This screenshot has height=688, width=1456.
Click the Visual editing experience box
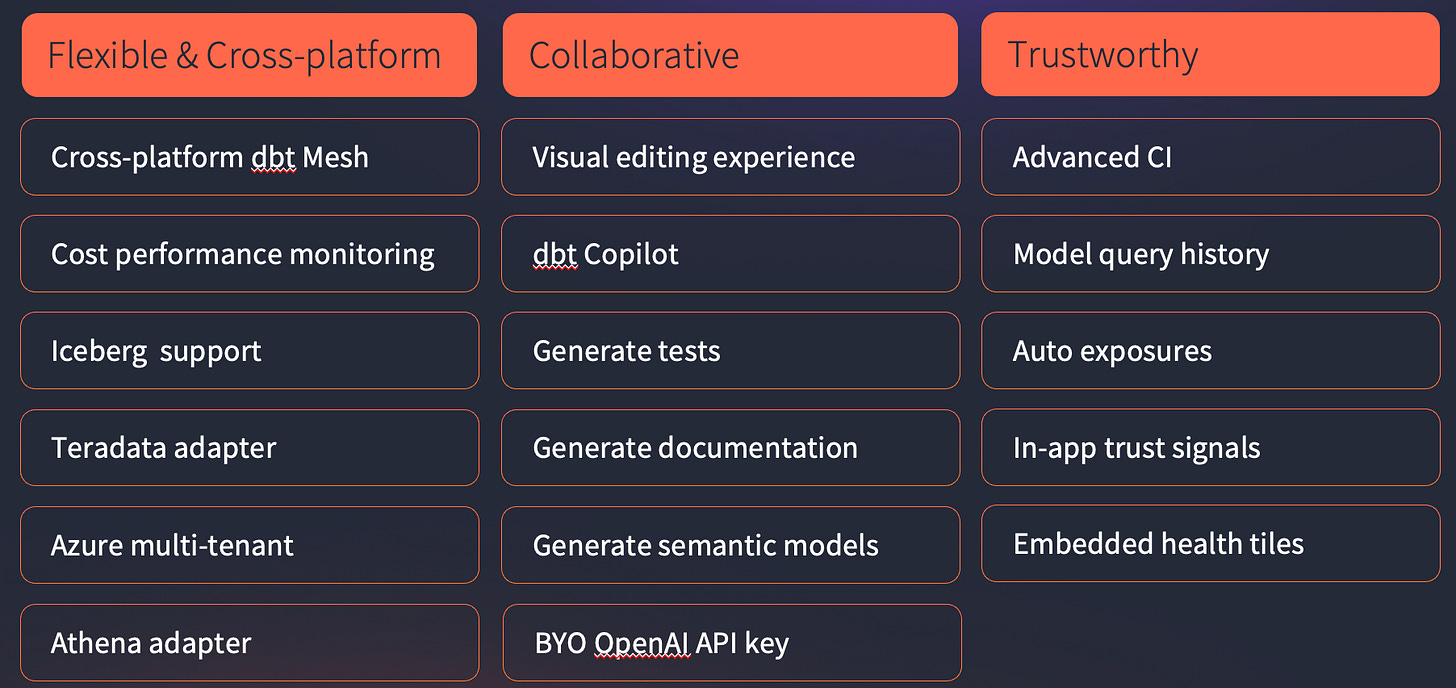(x=731, y=157)
